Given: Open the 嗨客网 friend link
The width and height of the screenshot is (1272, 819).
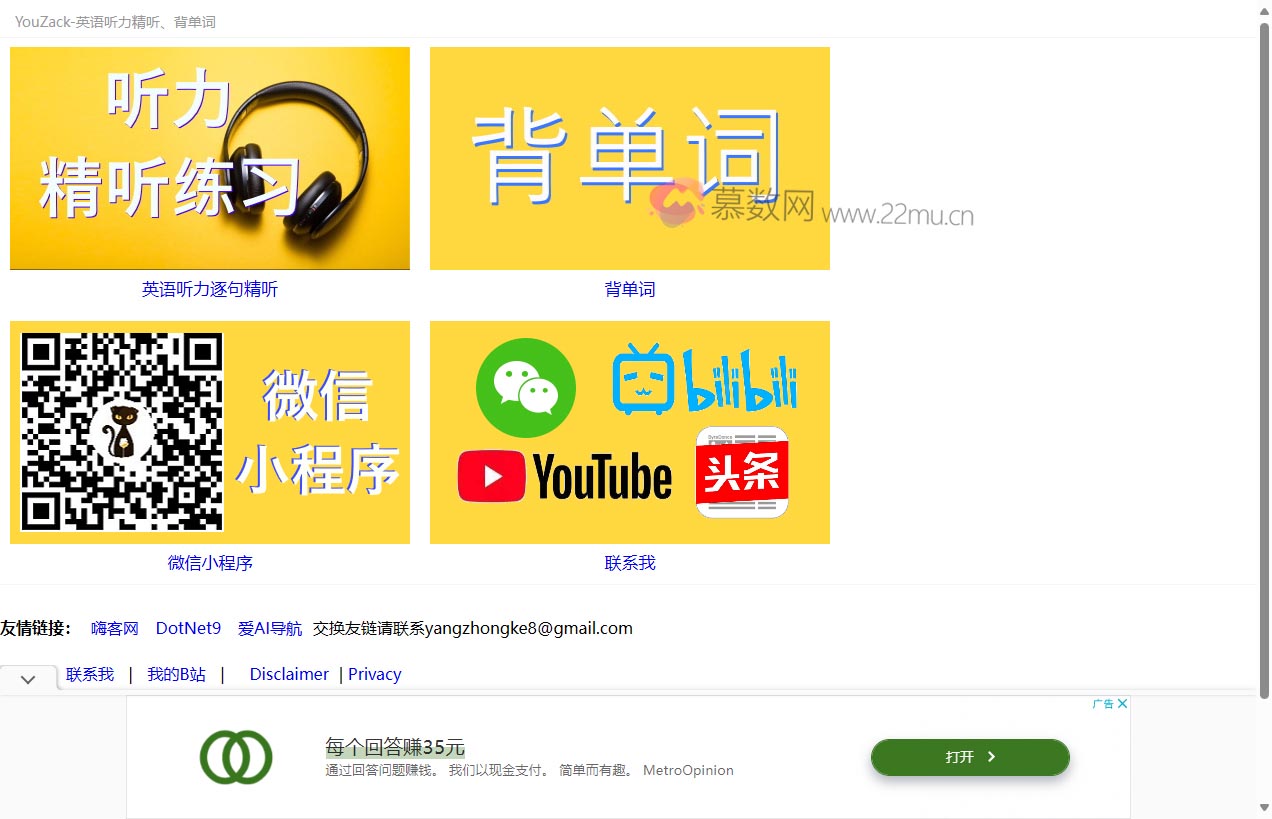Looking at the screenshot, I should point(115,628).
